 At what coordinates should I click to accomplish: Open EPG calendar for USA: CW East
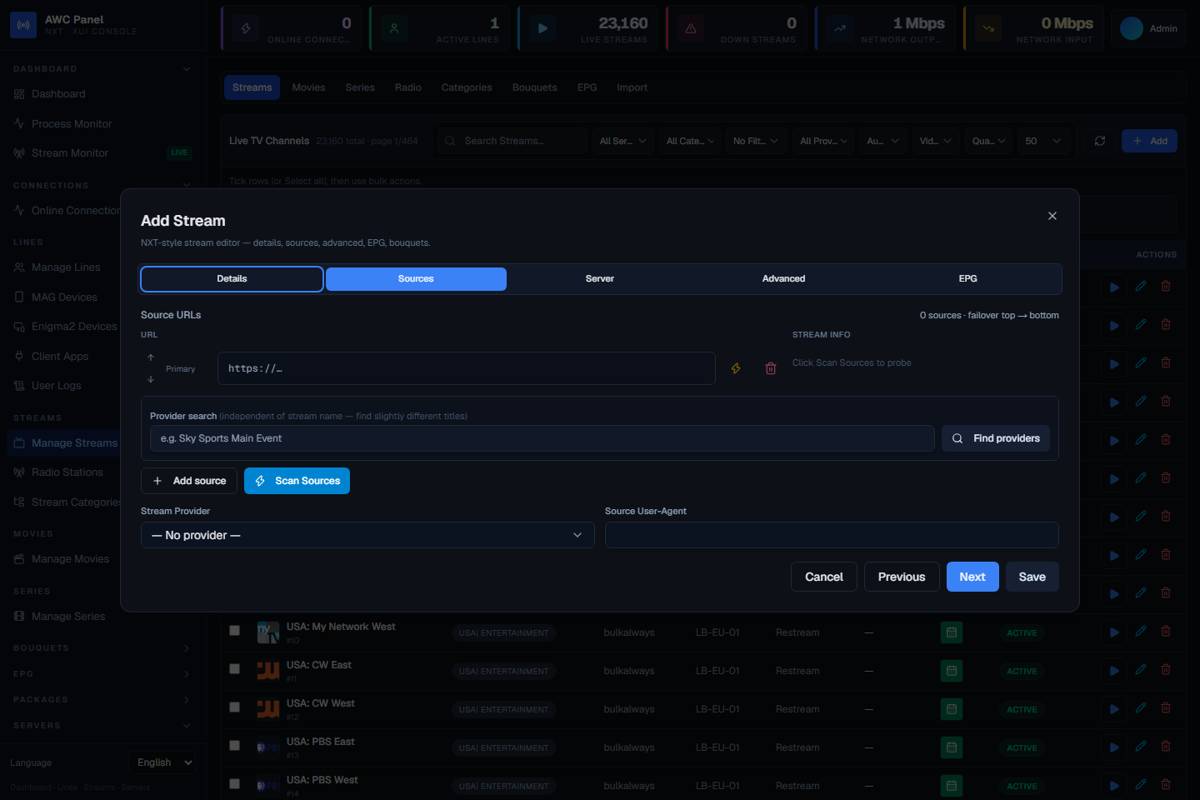(951, 671)
